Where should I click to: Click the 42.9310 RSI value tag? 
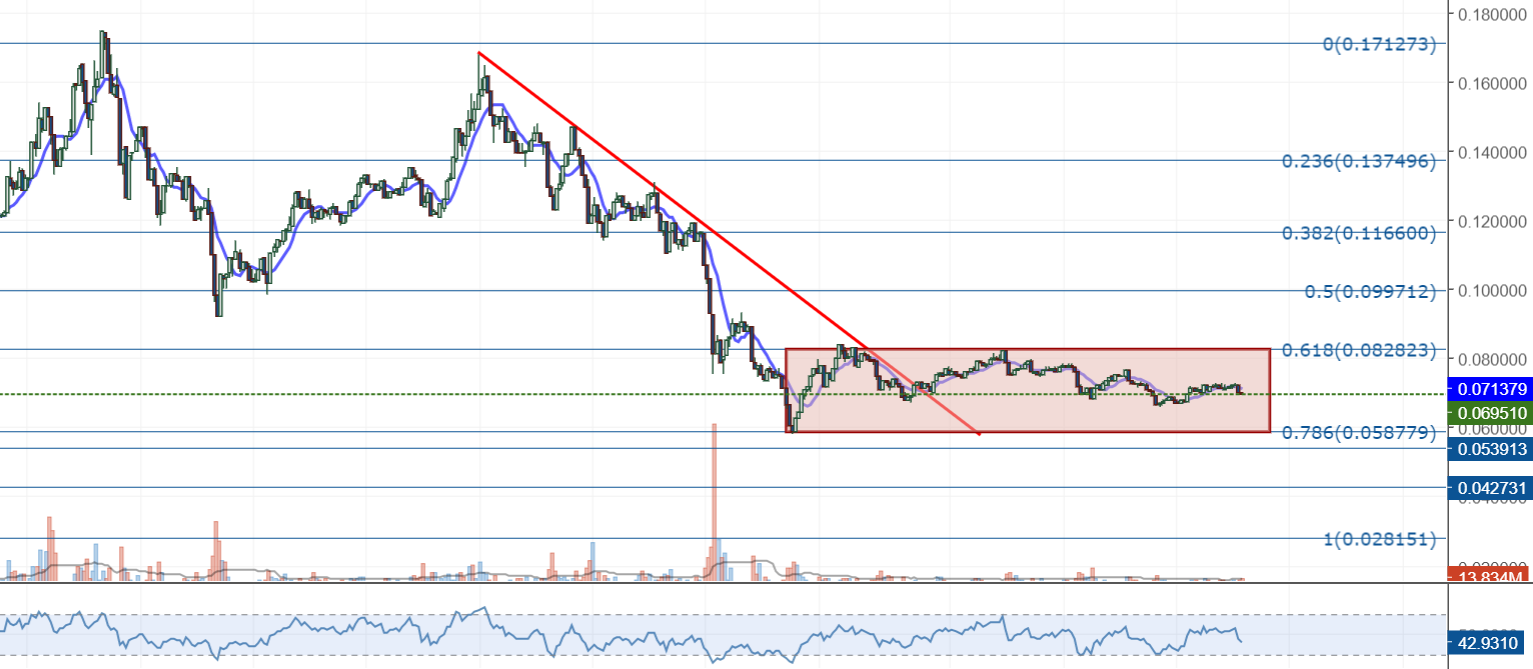pyautogui.click(x=1489, y=643)
